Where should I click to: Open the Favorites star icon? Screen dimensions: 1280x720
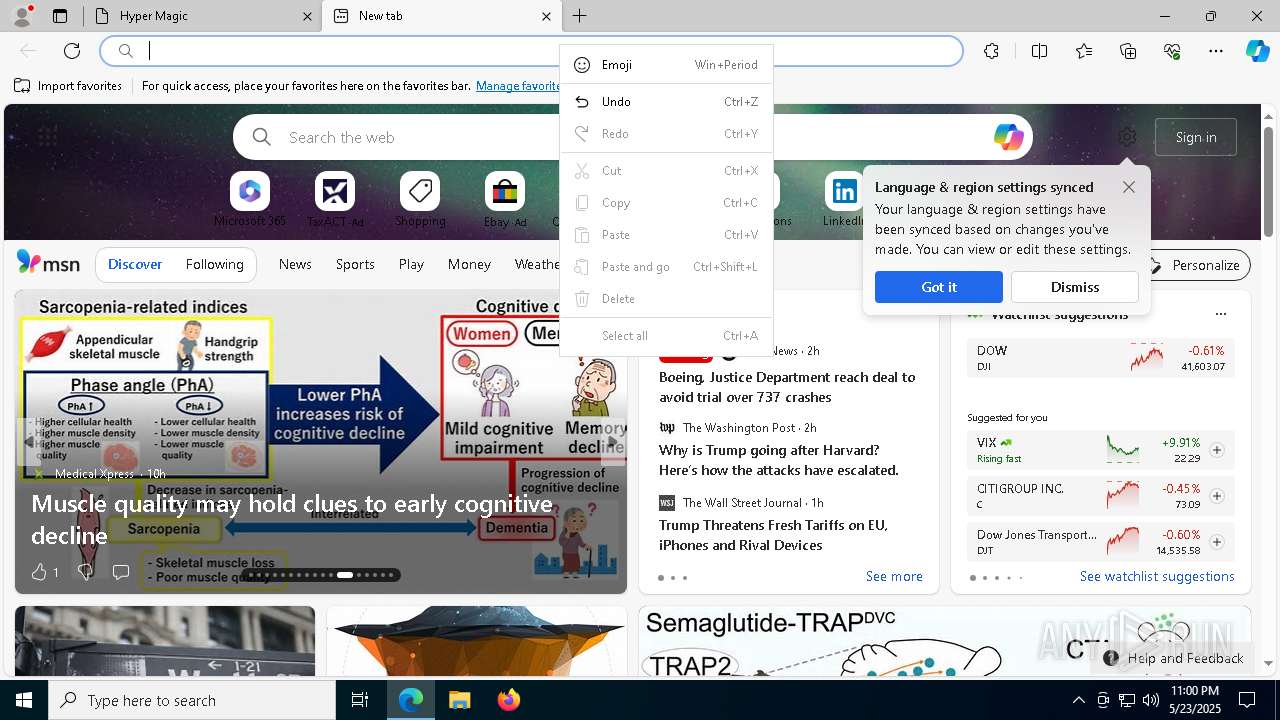pyautogui.click(x=1084, y=51)
